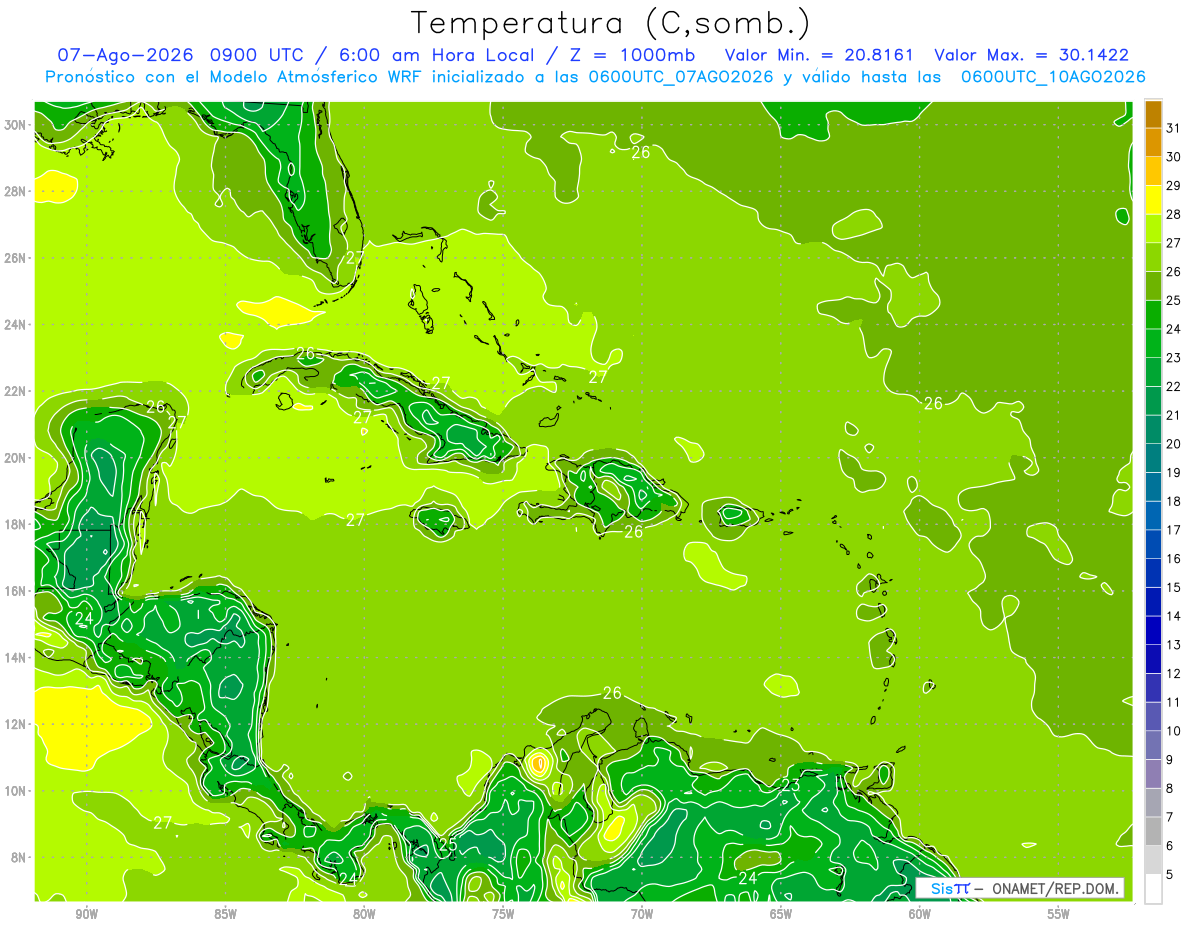Viewport: 1200px width, 927px height.
Task: Click the "SisTT - ONAMET/REP.DOM." logo box
Action: [x=1020, y=888]
